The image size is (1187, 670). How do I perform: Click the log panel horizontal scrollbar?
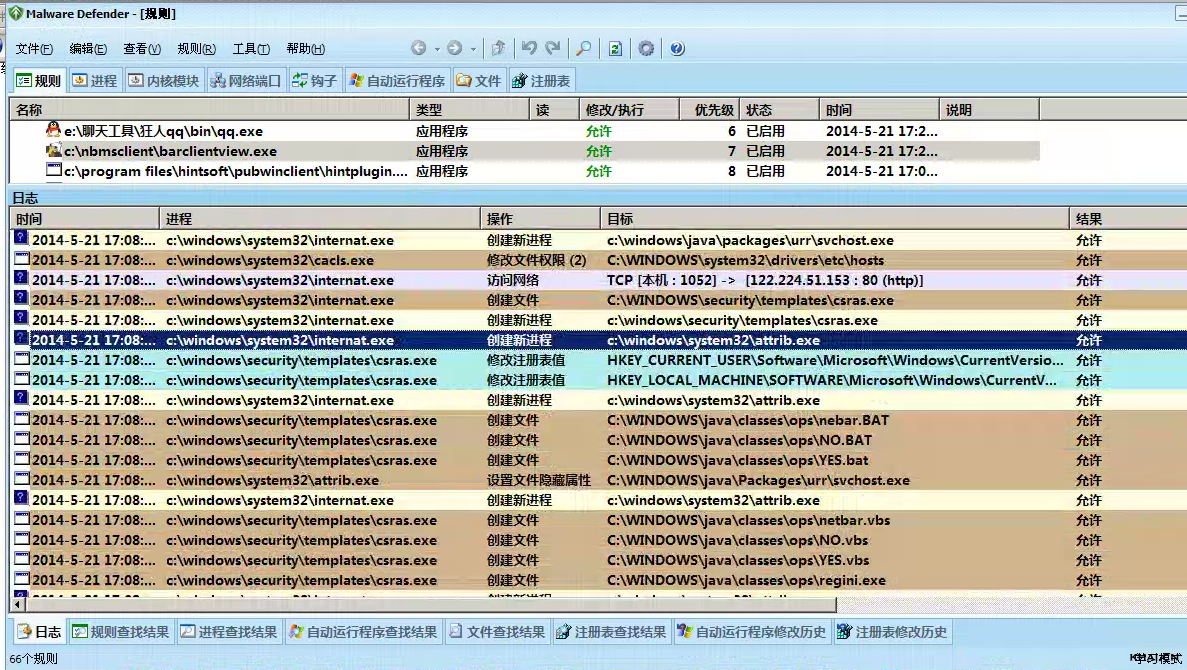click(x=420, y=605)
